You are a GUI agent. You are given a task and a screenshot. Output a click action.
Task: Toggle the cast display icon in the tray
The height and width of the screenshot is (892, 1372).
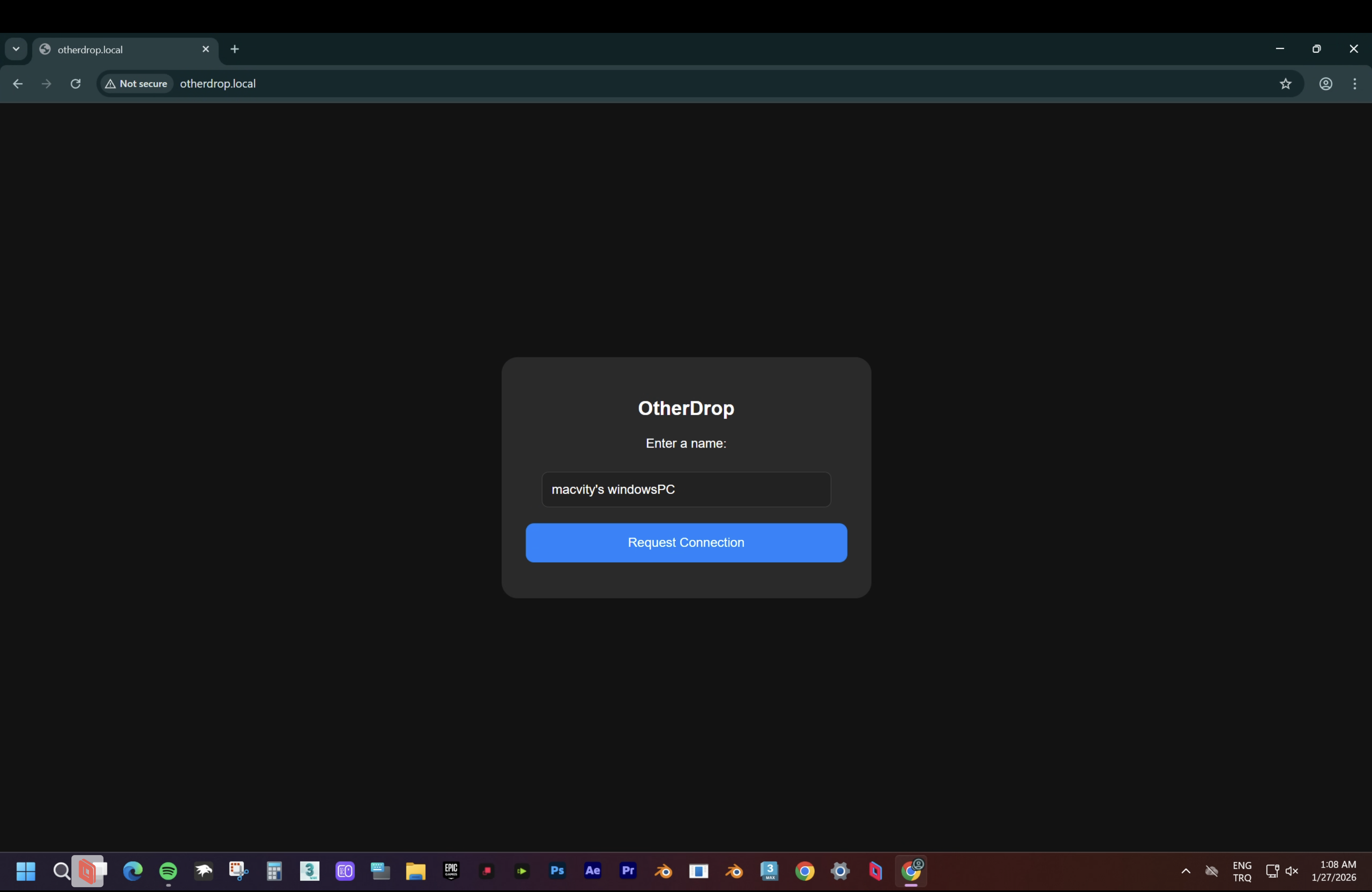(1272, 871)
